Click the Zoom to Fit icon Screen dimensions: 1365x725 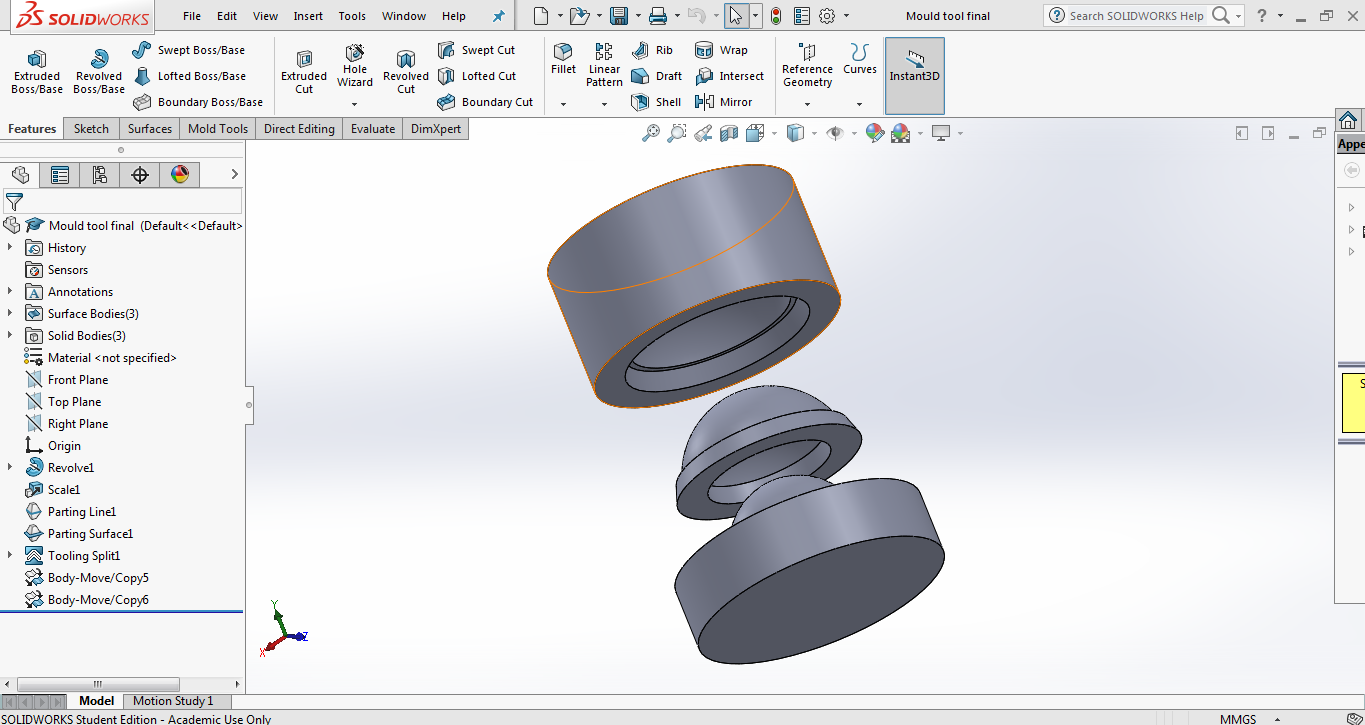point(651,133)
